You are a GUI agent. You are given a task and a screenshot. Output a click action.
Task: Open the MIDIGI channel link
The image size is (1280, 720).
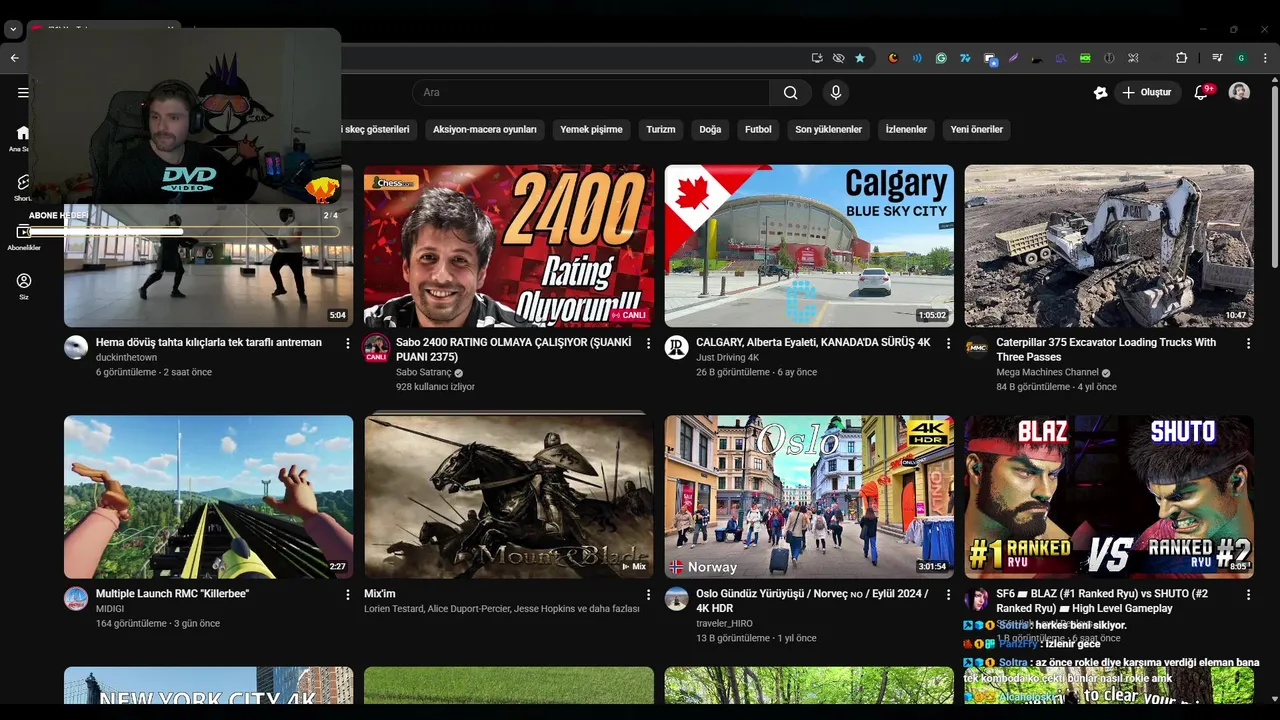coord(110,609)
